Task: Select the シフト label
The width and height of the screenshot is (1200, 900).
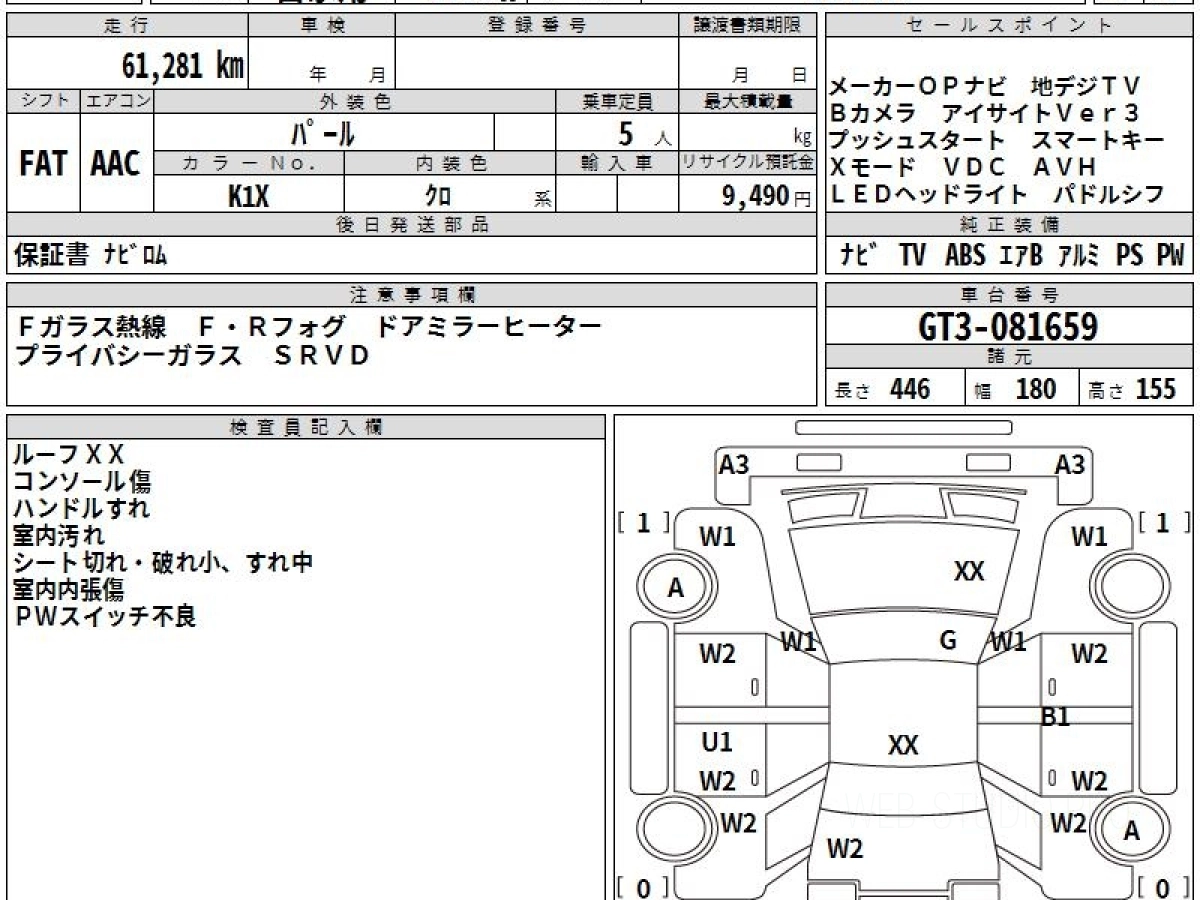Action: 43,101
